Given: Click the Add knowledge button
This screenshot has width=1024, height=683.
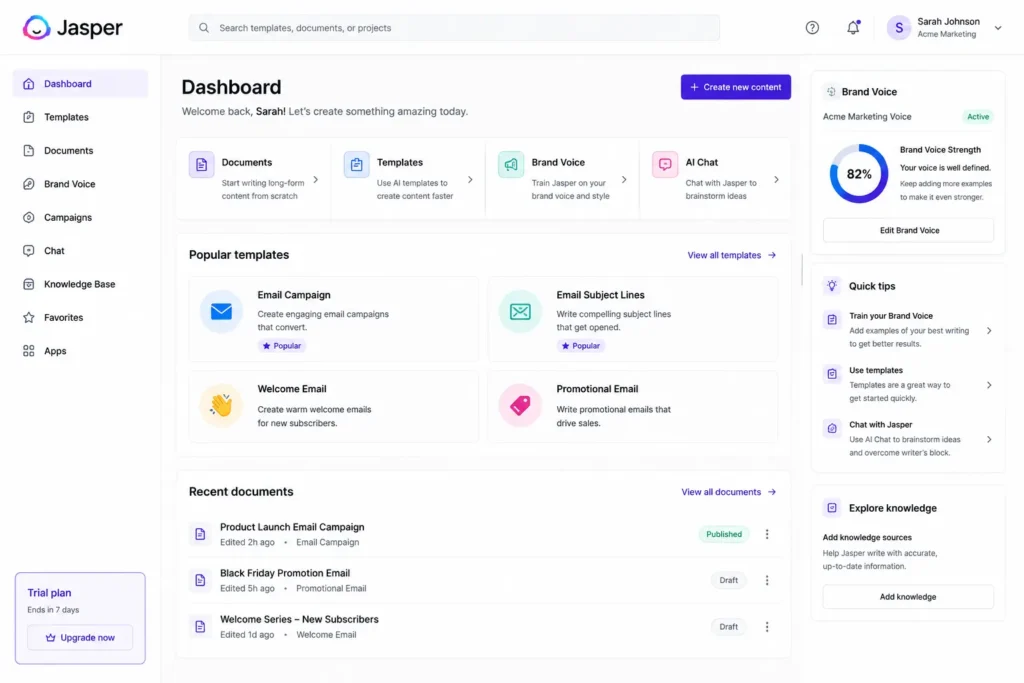Looking at the screenshot, I should (908, 597).
